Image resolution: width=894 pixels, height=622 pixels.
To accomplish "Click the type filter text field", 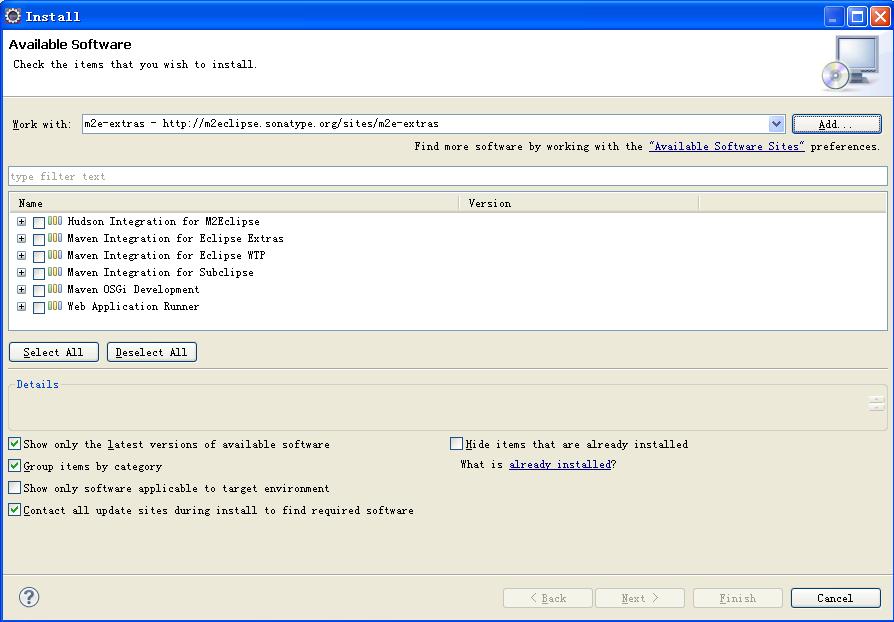I will [448, 176].
